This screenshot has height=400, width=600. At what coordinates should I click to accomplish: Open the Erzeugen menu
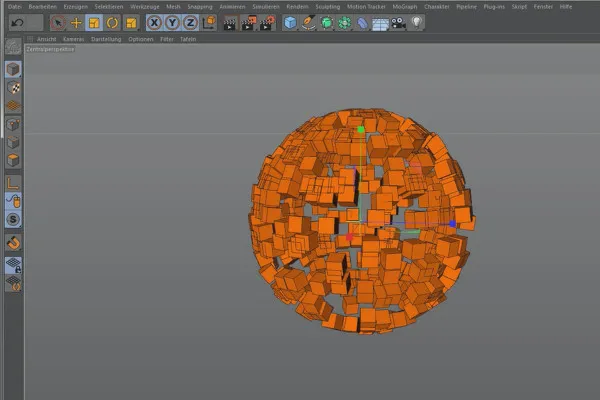coord(75,7)
